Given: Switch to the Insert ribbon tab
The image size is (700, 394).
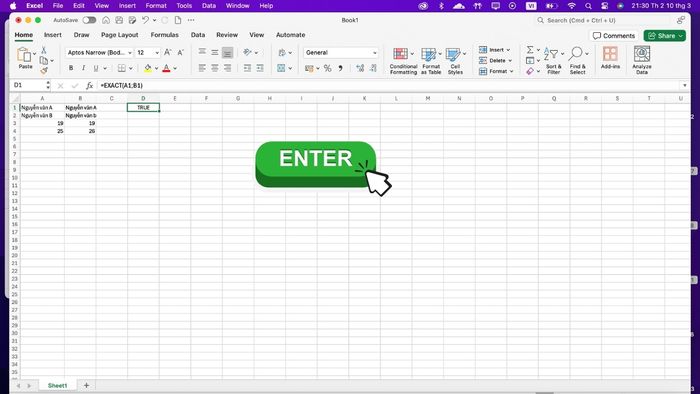Looking at the screenshot, I should click(53, 35).
